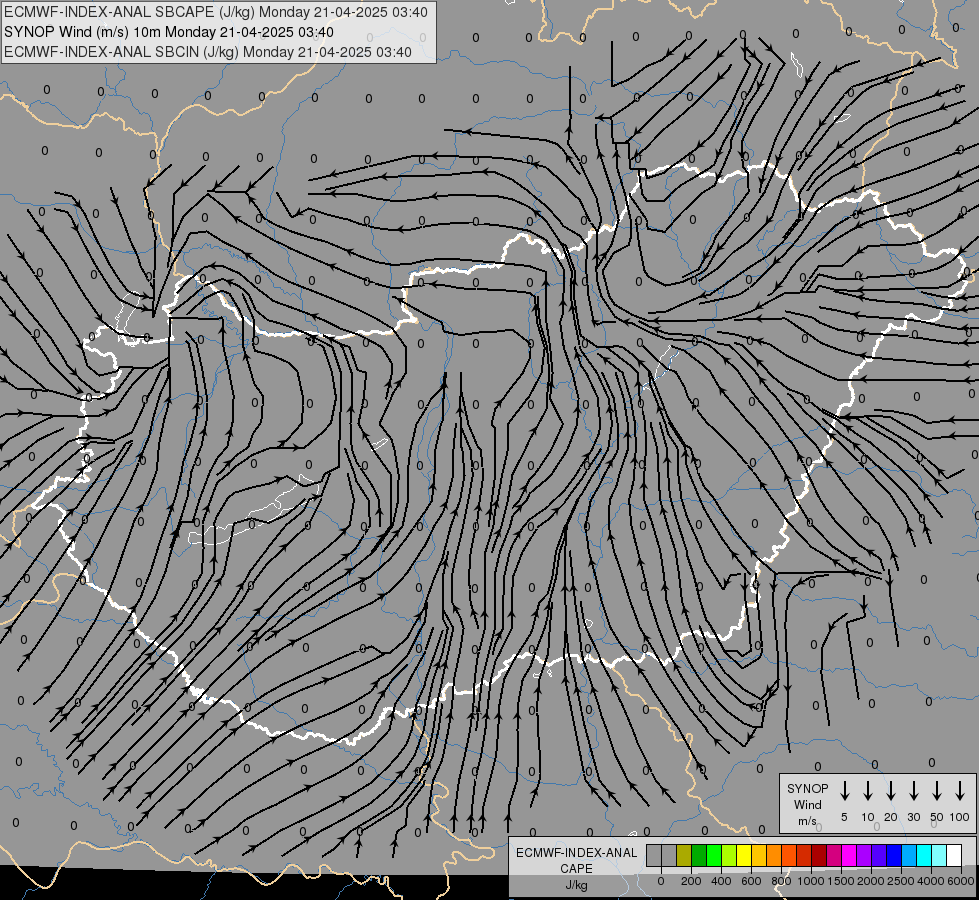Pick the pale cyan swatch starting at 4000
This screenshot has height=900, width=979.
(940, 855)
